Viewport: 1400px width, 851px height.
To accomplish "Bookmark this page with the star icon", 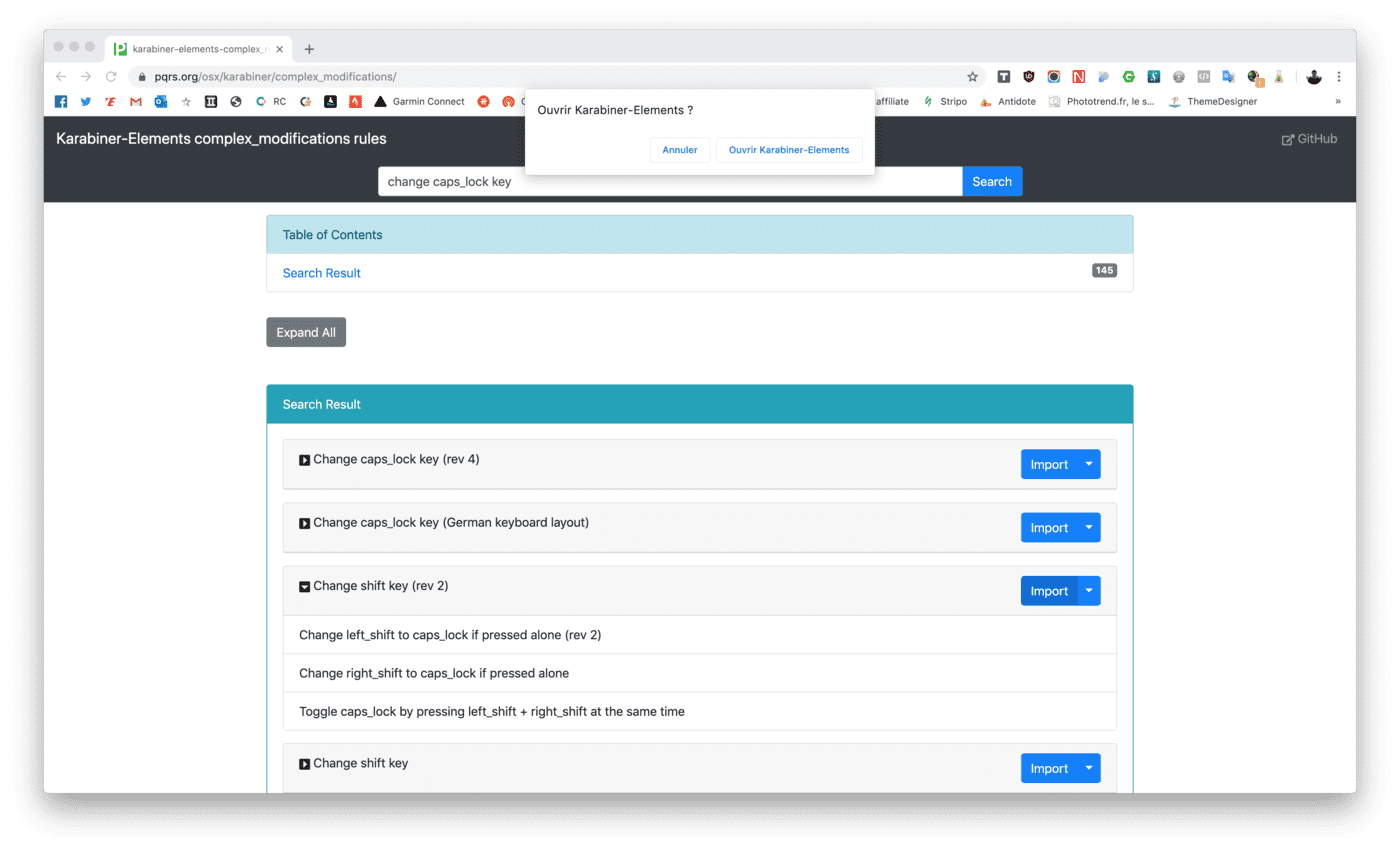I will [972, 76].
